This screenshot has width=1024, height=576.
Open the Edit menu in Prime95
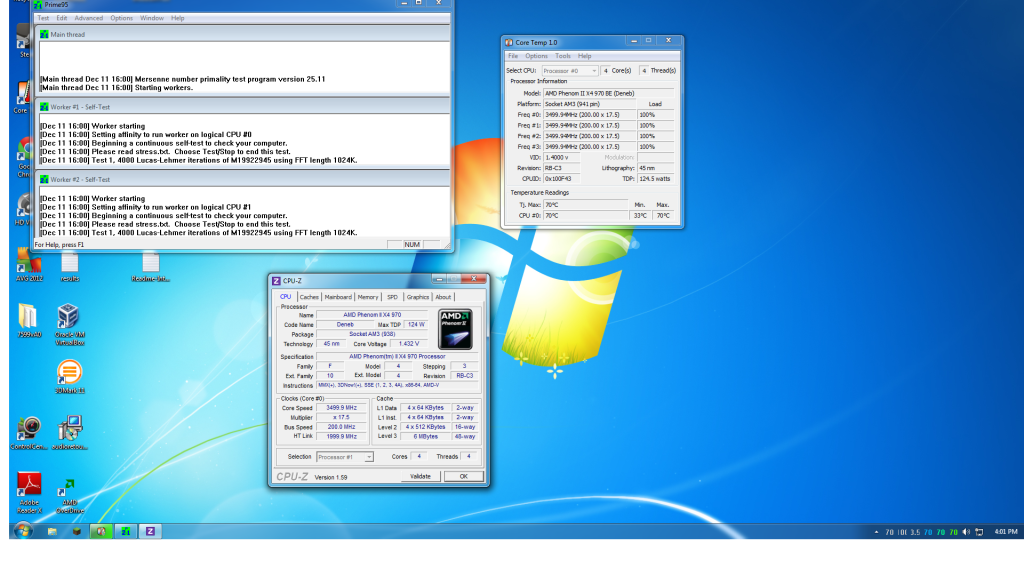[62, 18]
